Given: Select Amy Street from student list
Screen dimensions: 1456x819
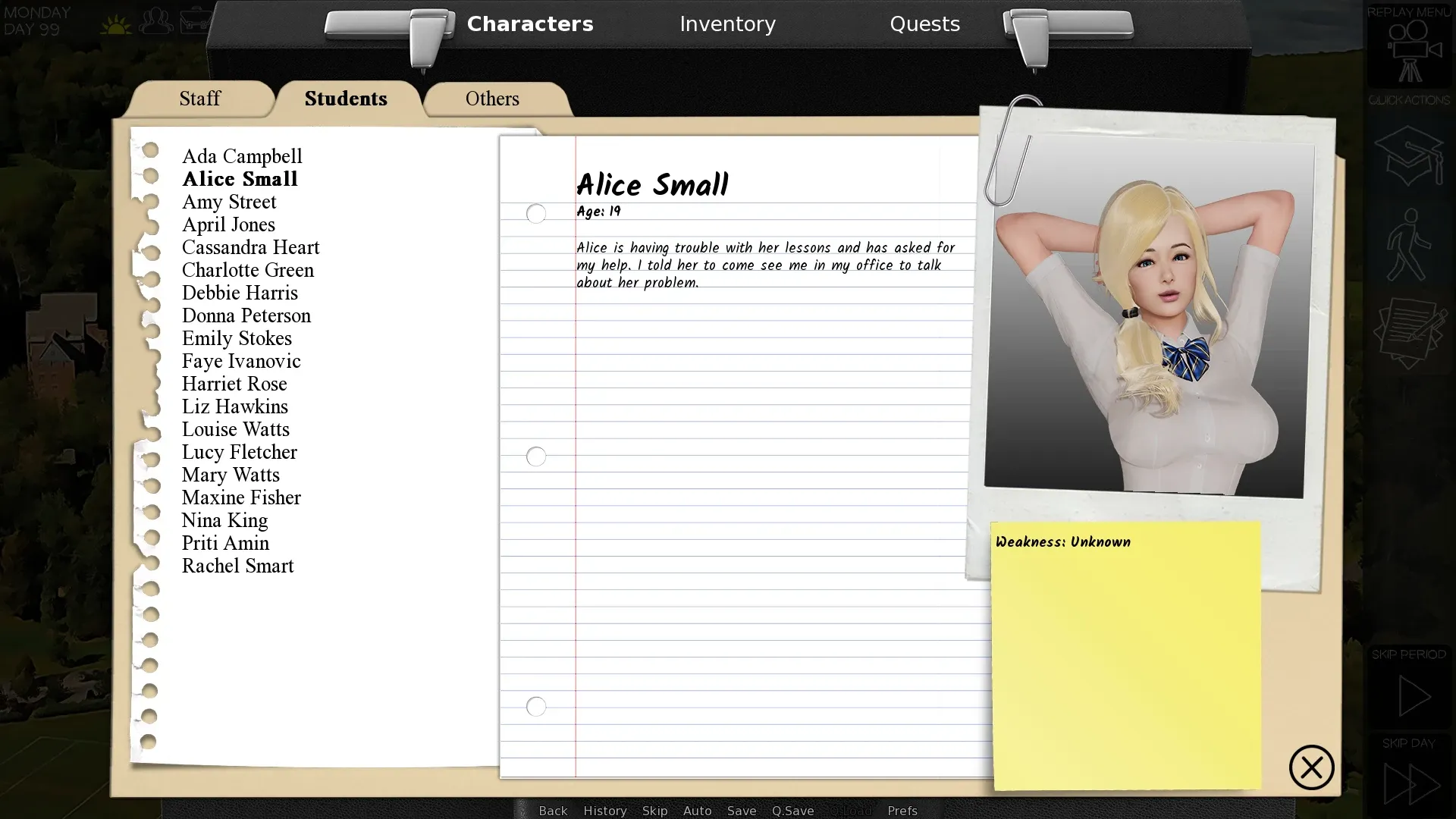Looking at the screenshot, I should (x=229, y=202).
